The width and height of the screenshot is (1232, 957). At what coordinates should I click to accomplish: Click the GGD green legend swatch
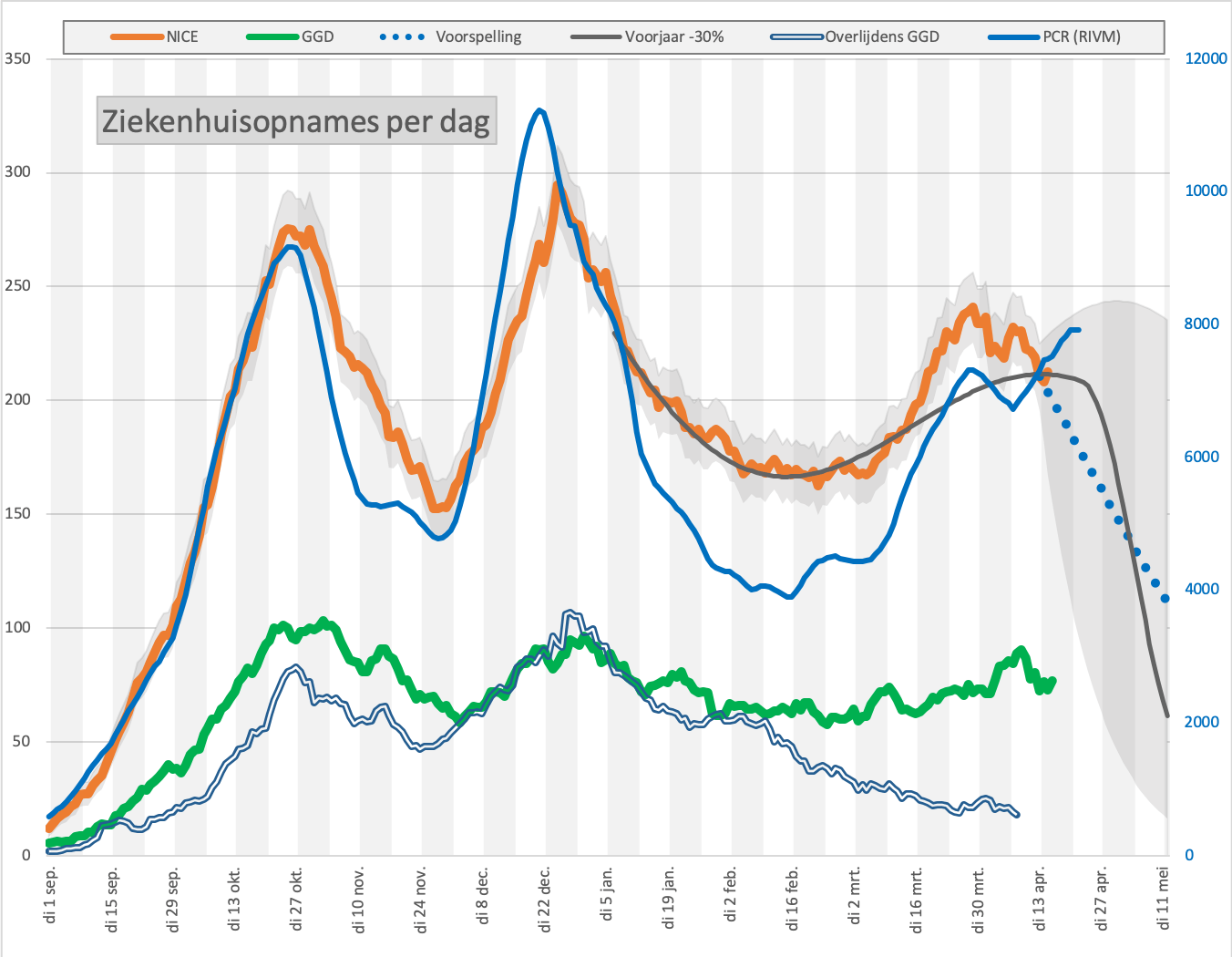(272, 37)
